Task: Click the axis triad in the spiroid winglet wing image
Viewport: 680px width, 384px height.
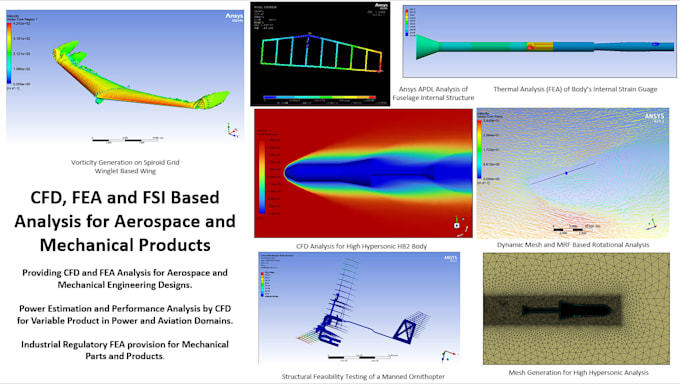Action: click(232, 130)
